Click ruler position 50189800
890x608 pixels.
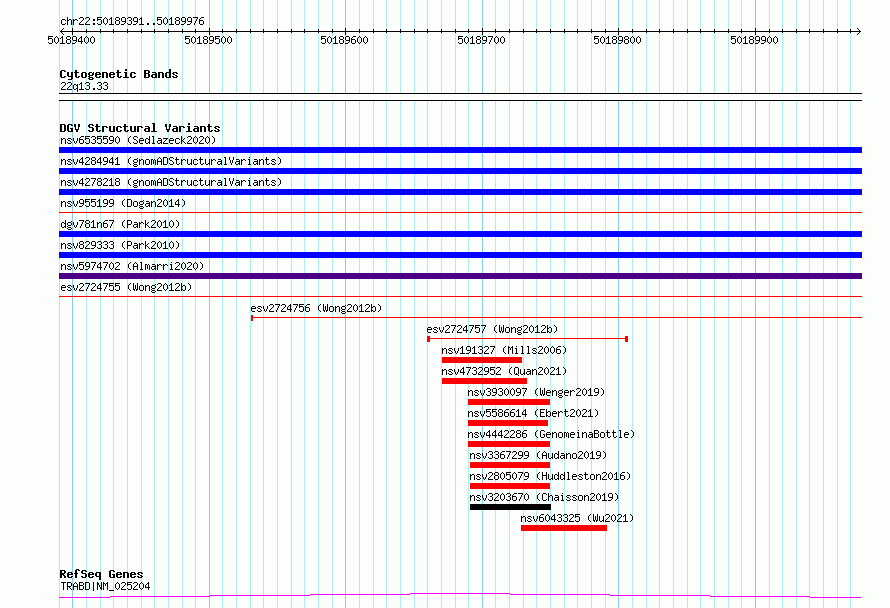[618, 40]
